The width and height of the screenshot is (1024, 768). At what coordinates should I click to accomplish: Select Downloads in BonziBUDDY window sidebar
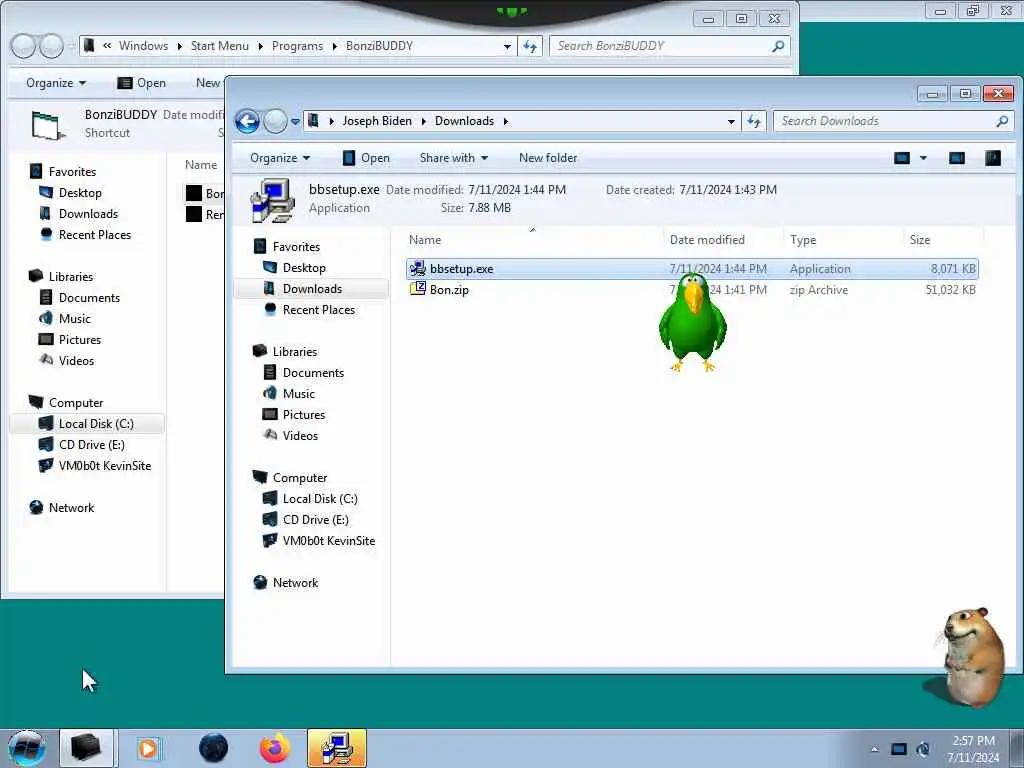(x=88, y=214)
